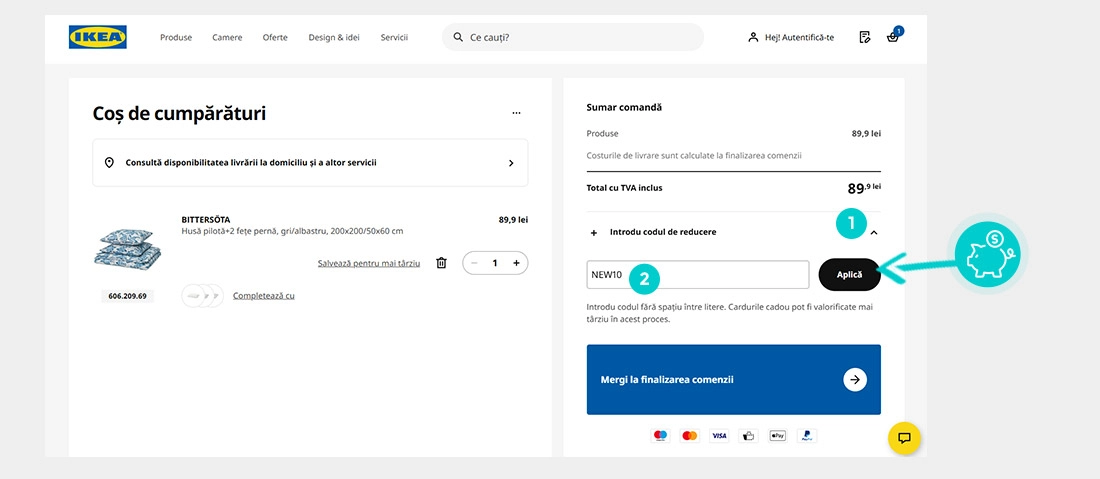This screenshot has height=479, width=1100.
Task: Click the 'Sumar comandă' heading
Action: (624, 107)
